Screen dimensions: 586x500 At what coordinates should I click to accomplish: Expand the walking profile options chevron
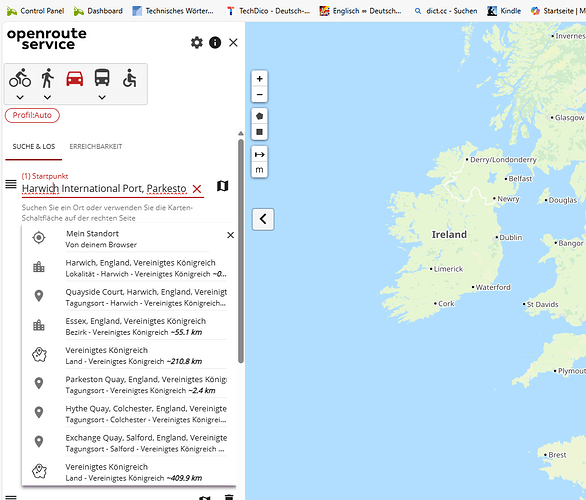pos(47,98)
